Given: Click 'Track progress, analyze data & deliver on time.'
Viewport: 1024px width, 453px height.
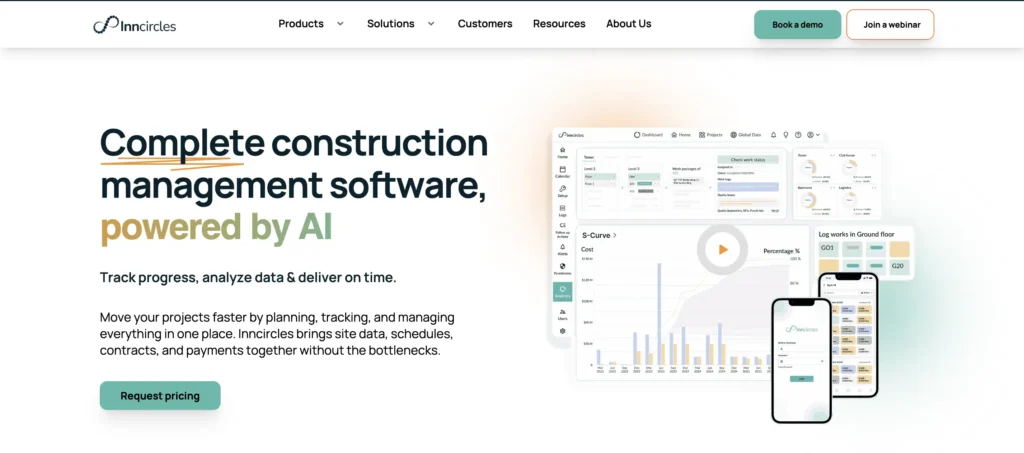Looking at the screenshot, I should [x=248, y=277].
